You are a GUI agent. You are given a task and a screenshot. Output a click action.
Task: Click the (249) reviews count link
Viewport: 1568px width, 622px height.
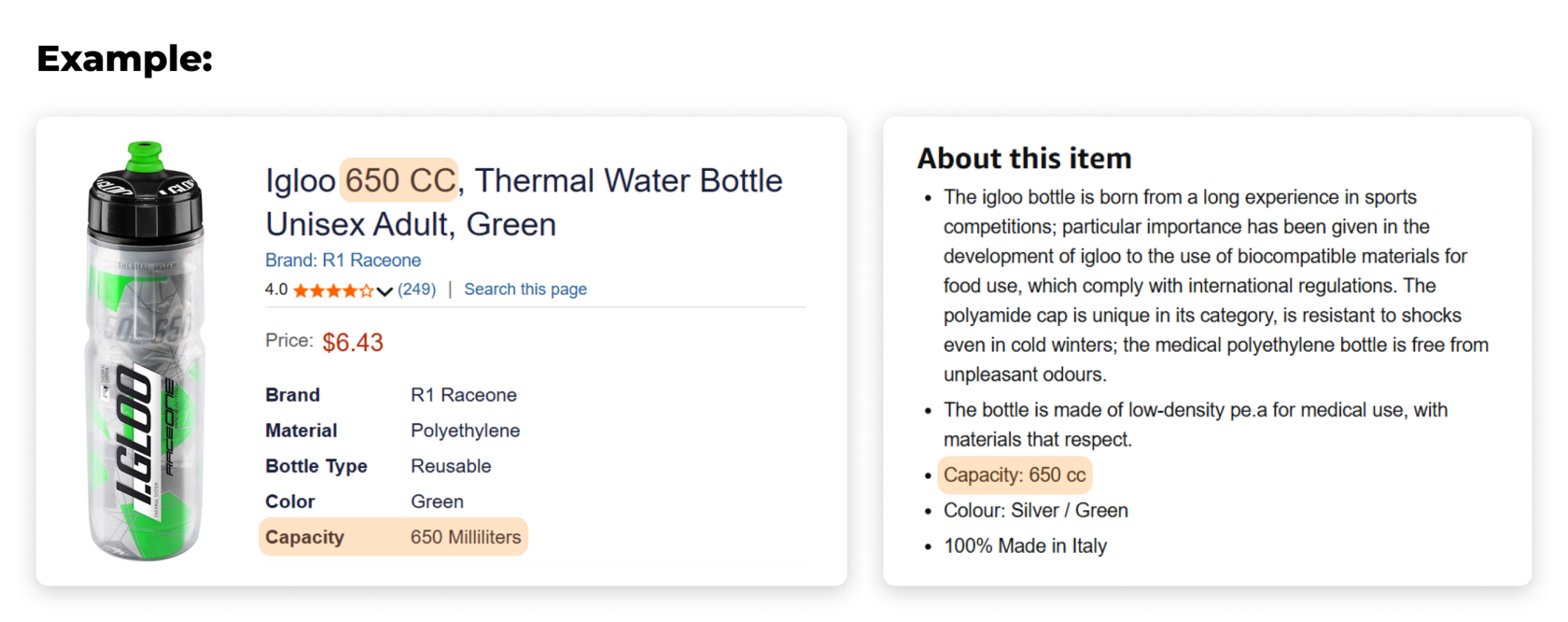point(416,290)
